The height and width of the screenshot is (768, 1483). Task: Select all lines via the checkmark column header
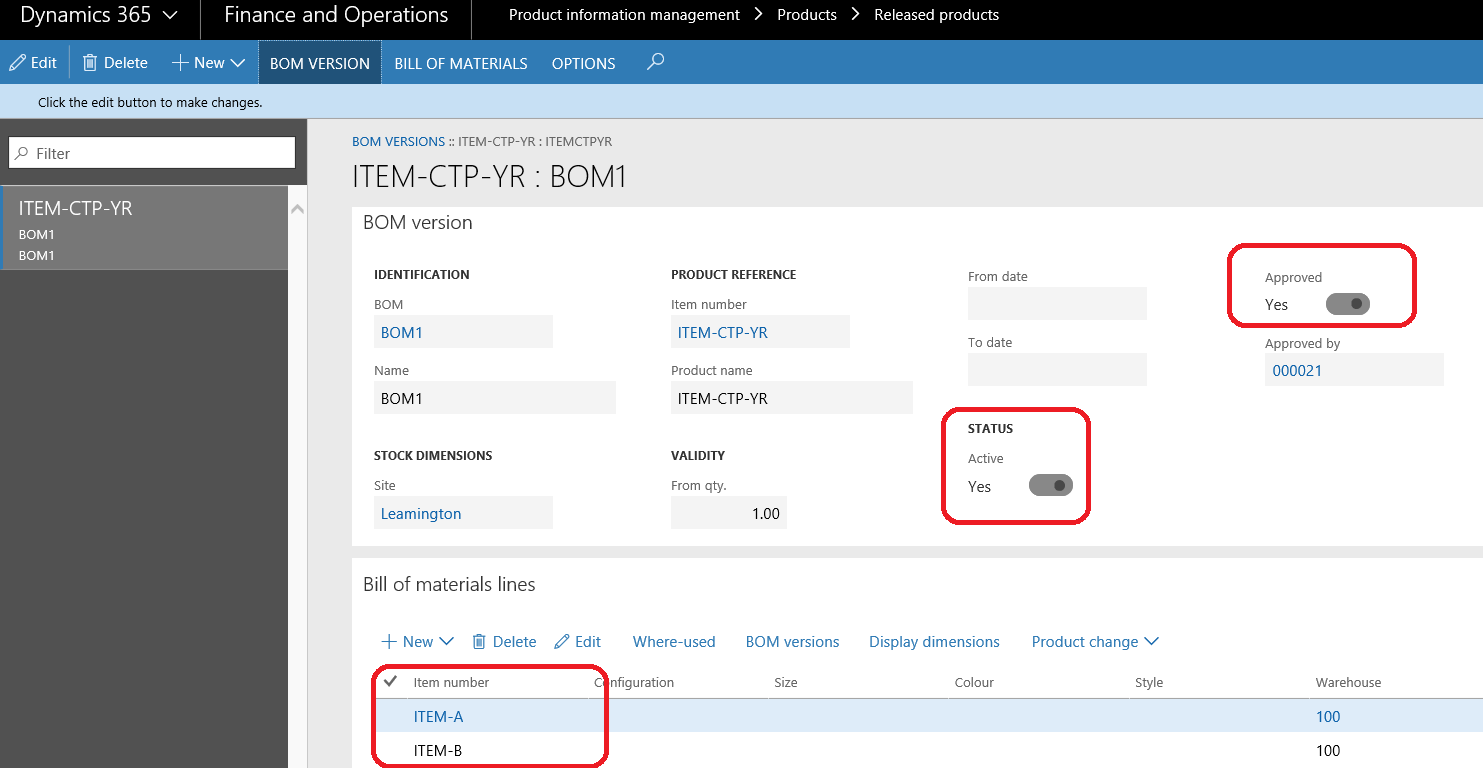[x=389, y=681]
